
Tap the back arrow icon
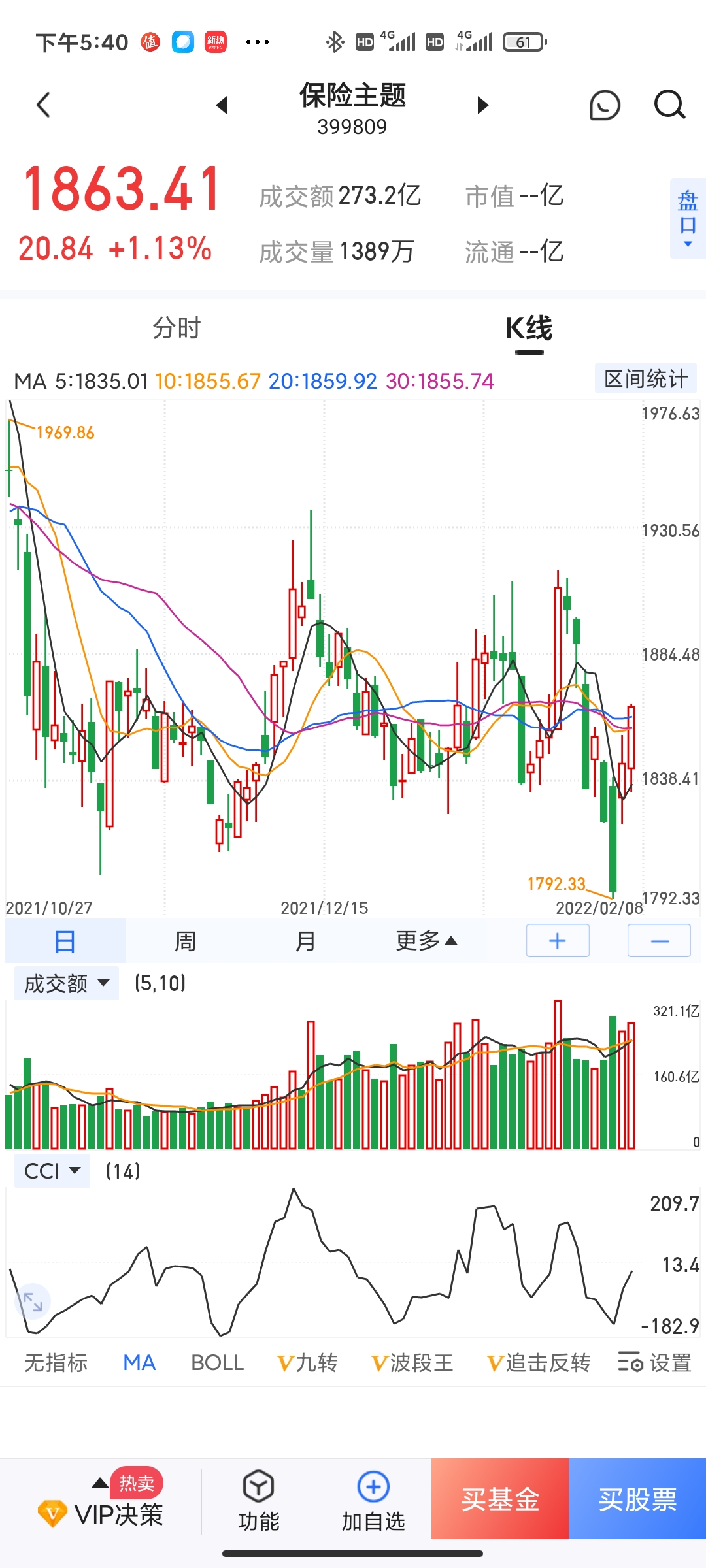(44, 105)
